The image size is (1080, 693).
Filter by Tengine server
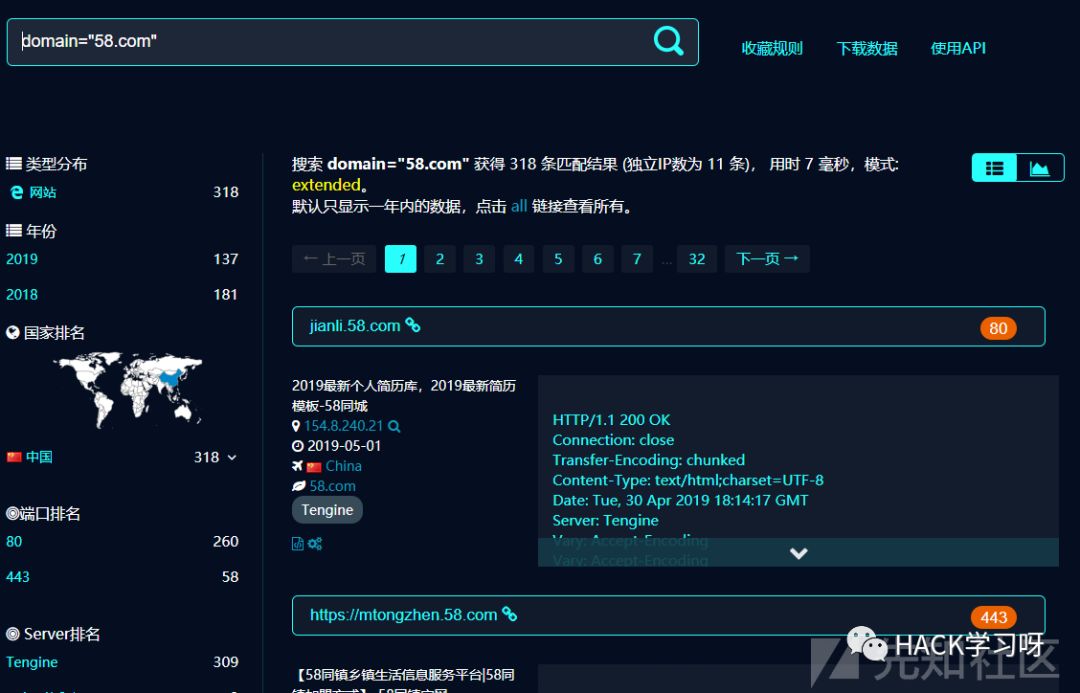pyautogui.click(x=32, y=662)
